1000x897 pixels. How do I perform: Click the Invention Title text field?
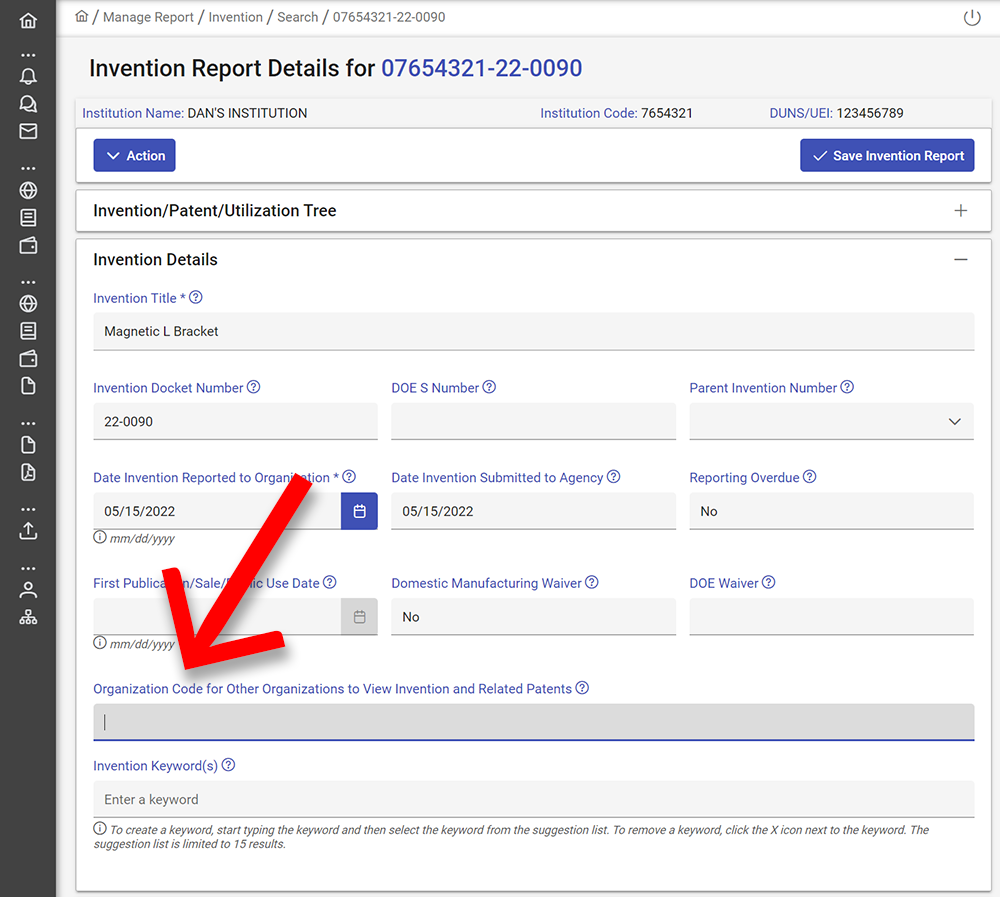(533, 331)
